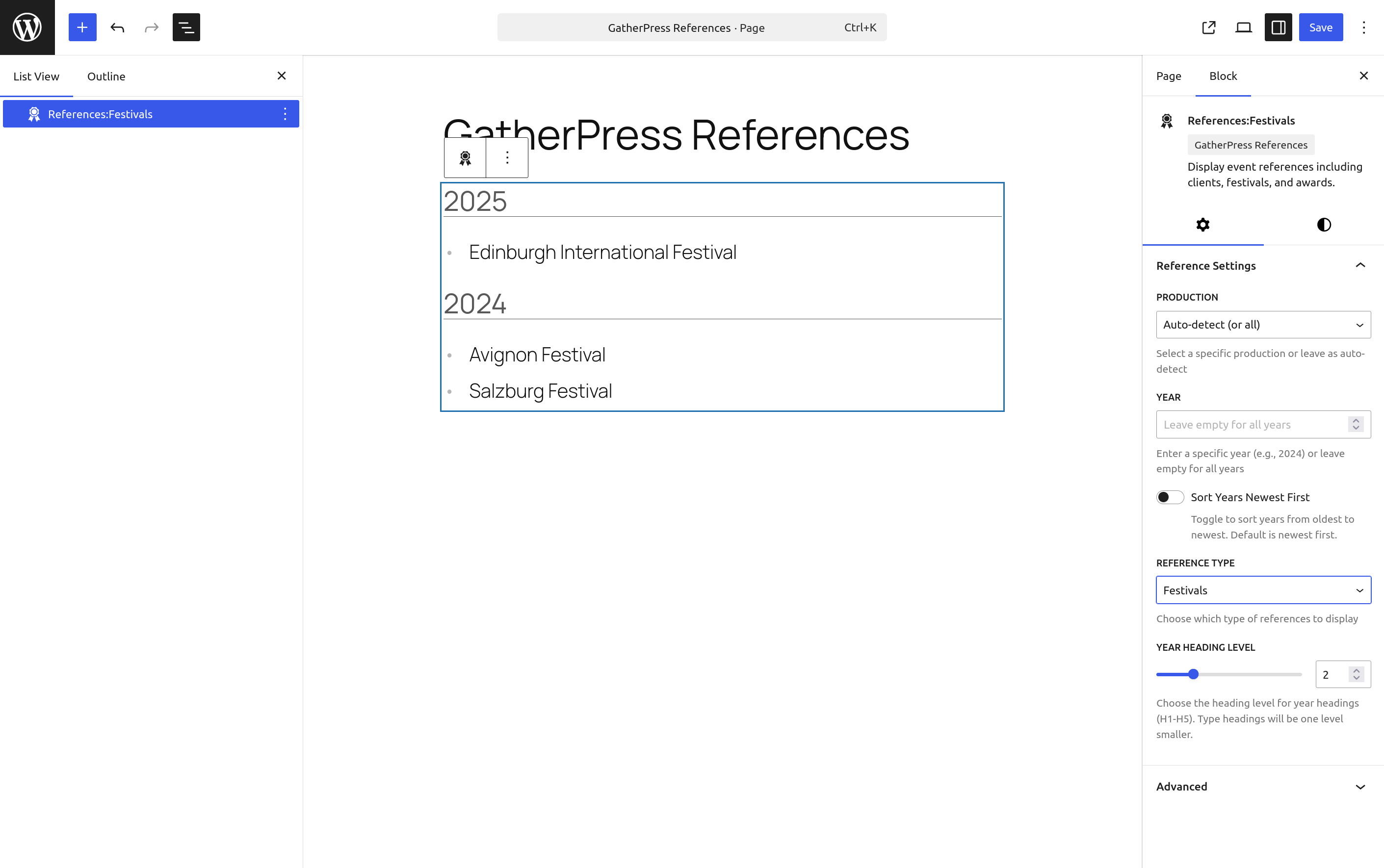
Task: Expand the Advanced panel
Action: (1263, 787)
